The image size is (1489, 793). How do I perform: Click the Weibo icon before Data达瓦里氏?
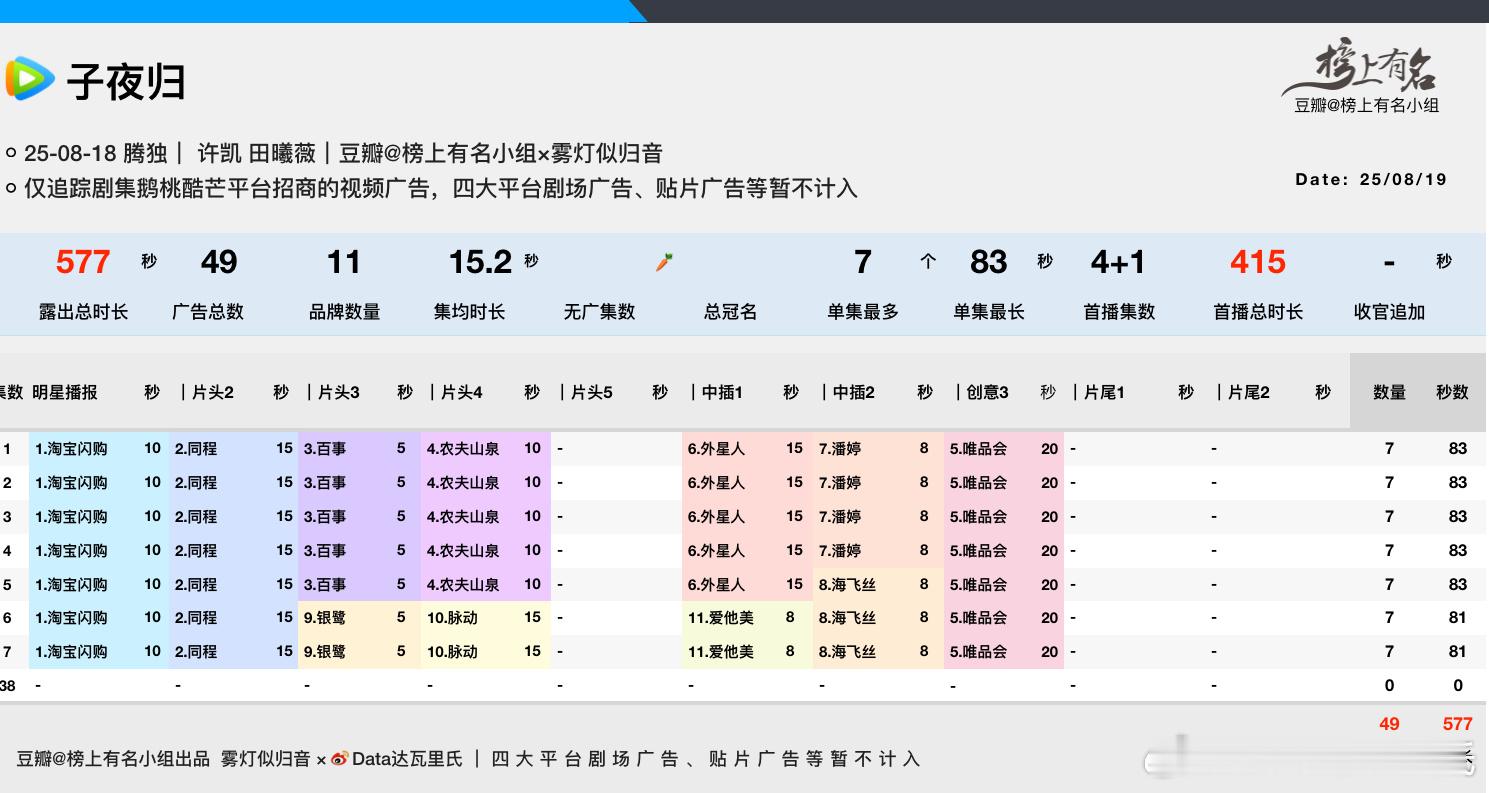(x=340, y=759)
